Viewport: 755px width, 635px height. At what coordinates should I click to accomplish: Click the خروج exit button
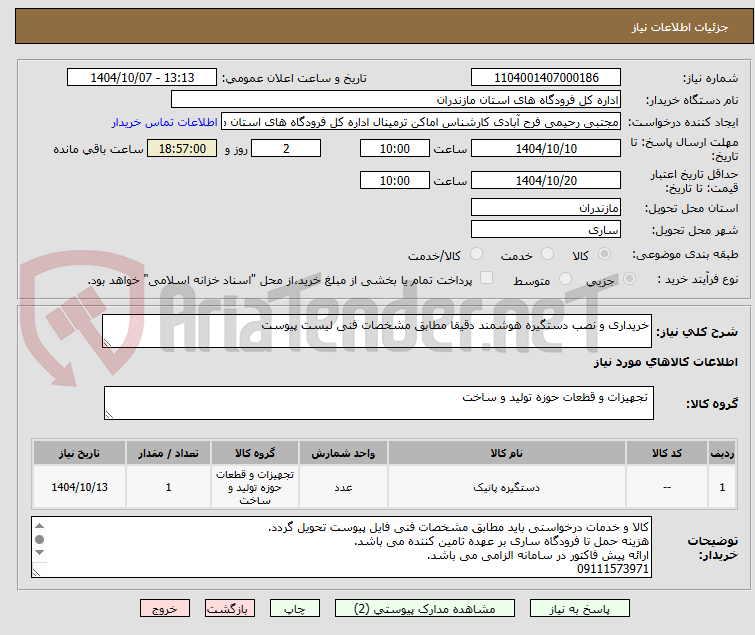(x=165, y=609)
